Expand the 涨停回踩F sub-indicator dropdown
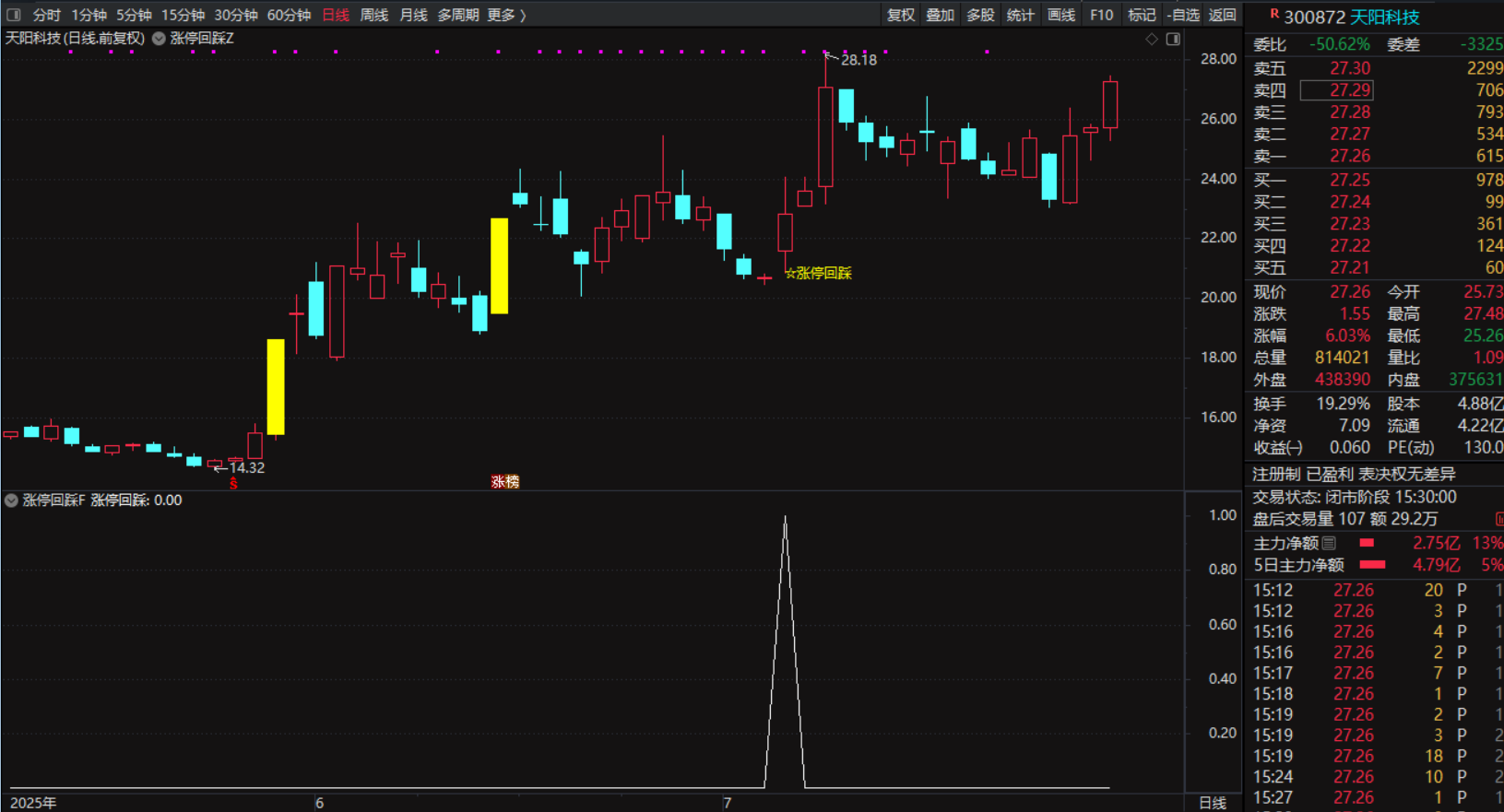Image resolution: width=1504 pixels, height=812 pixels. (x=11, y=500)
